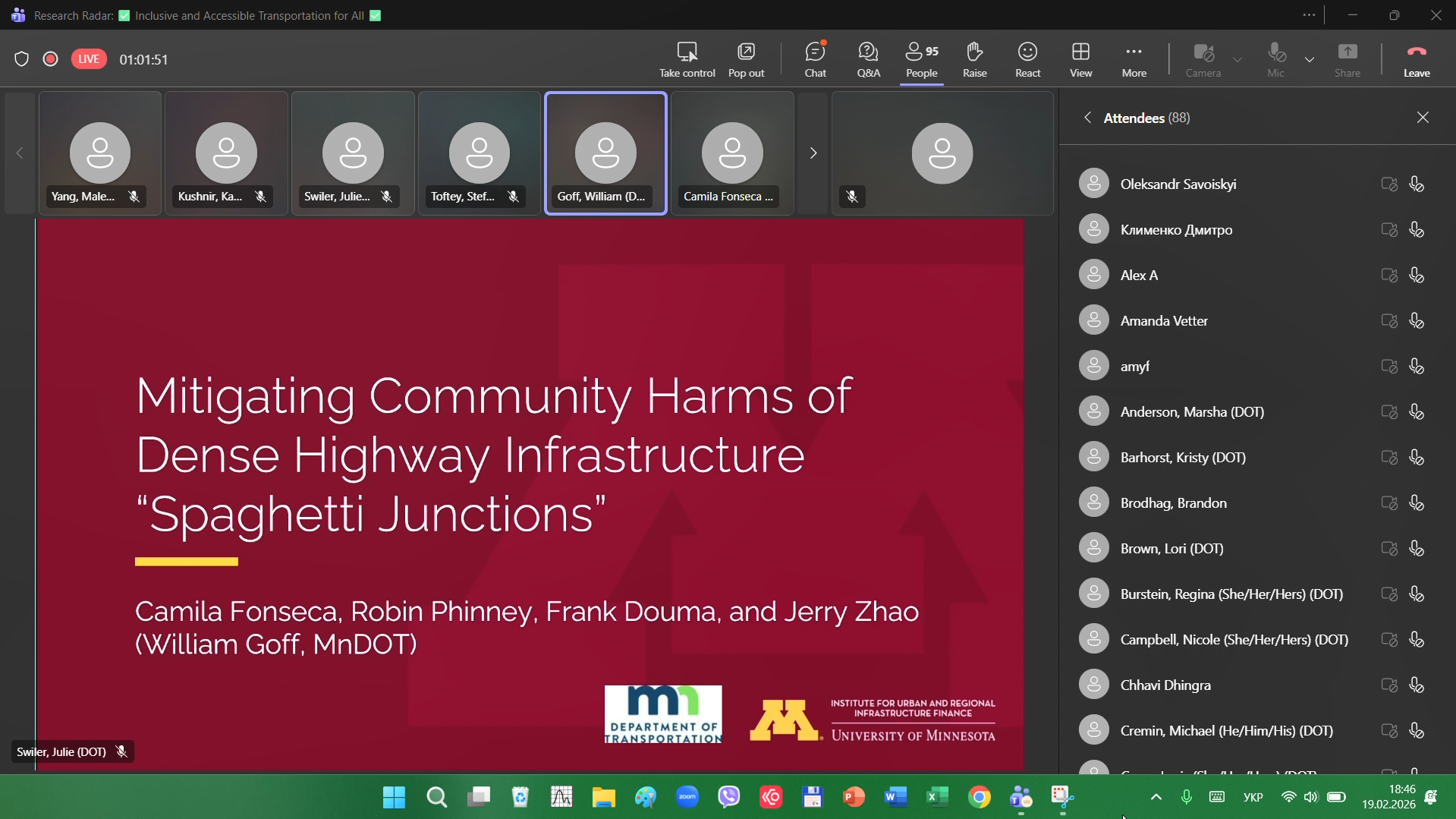Viewport: 1456px width, 819px height.
Task: Open the Q&A panel
Action: (868, 59)
